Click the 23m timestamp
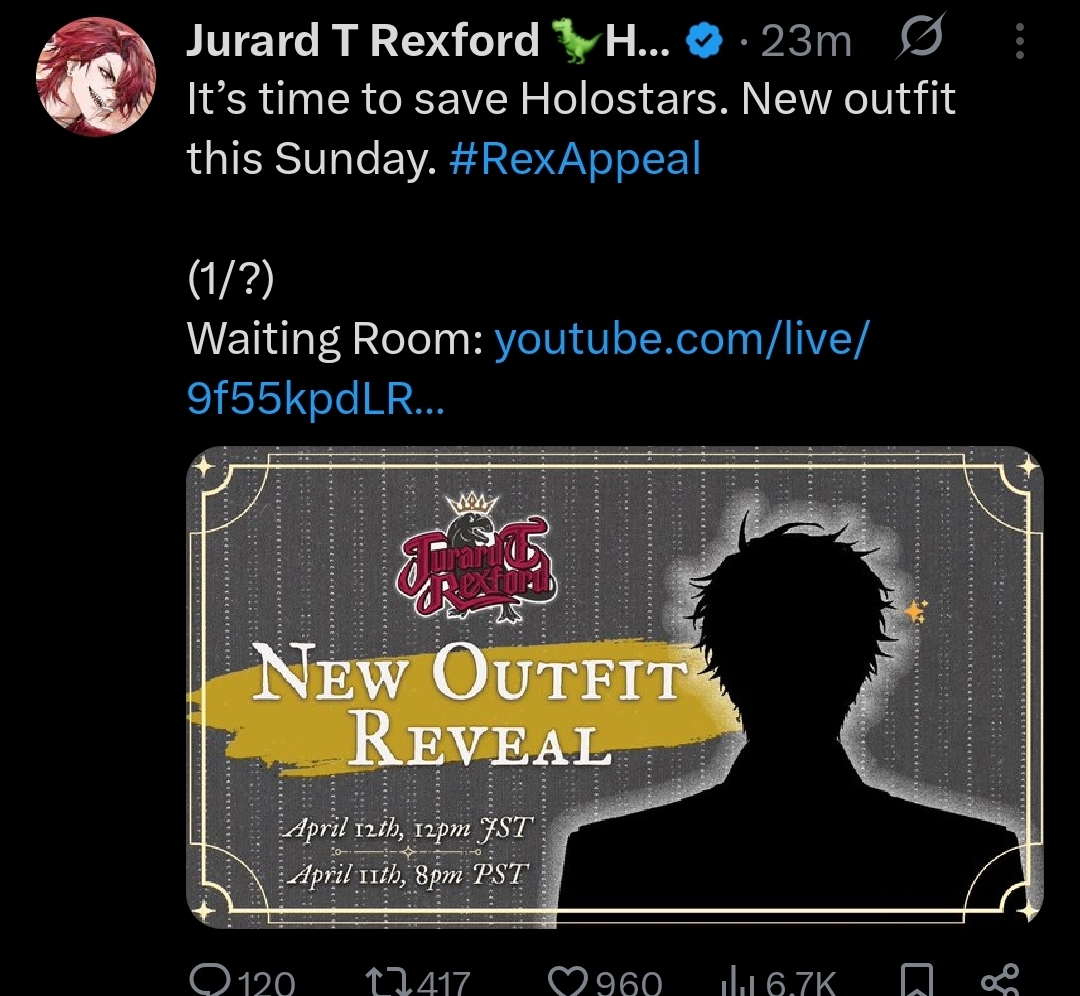The image size is (1080, 996). pos(806,41)
